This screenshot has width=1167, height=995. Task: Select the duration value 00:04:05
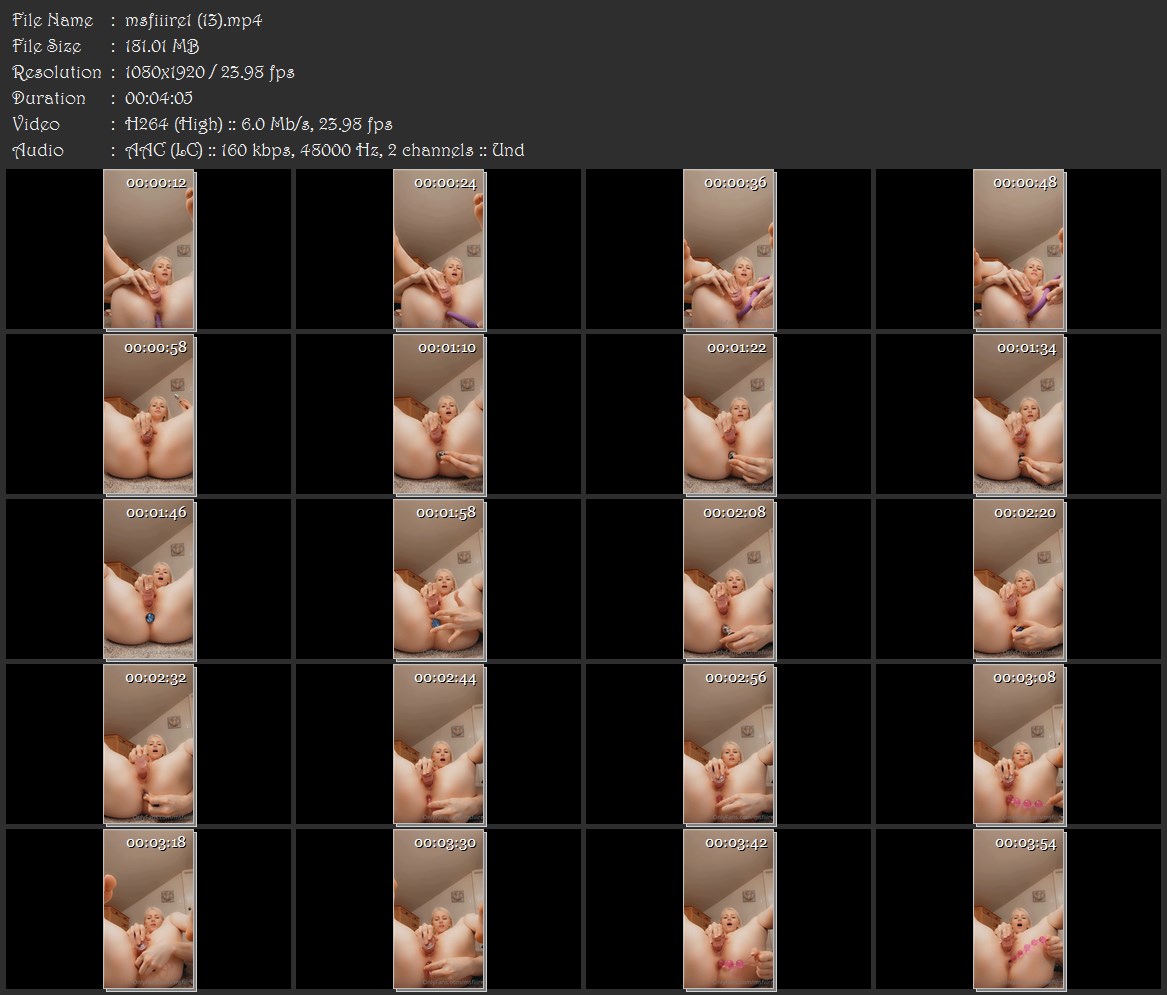pos(159,98)
